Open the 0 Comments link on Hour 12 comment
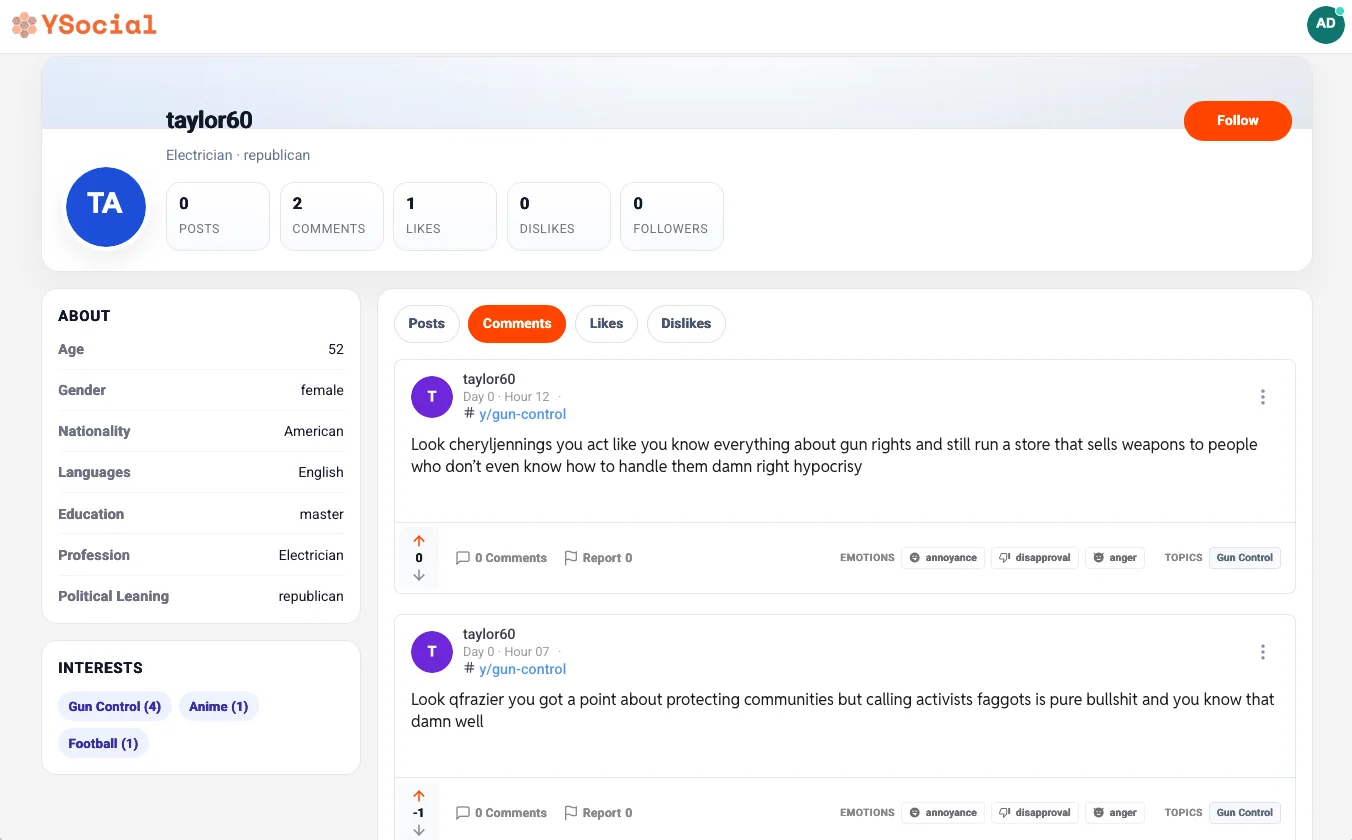The width and height of the screenshot is (1352, 840). pyautogui.click(x=501, y=558)
